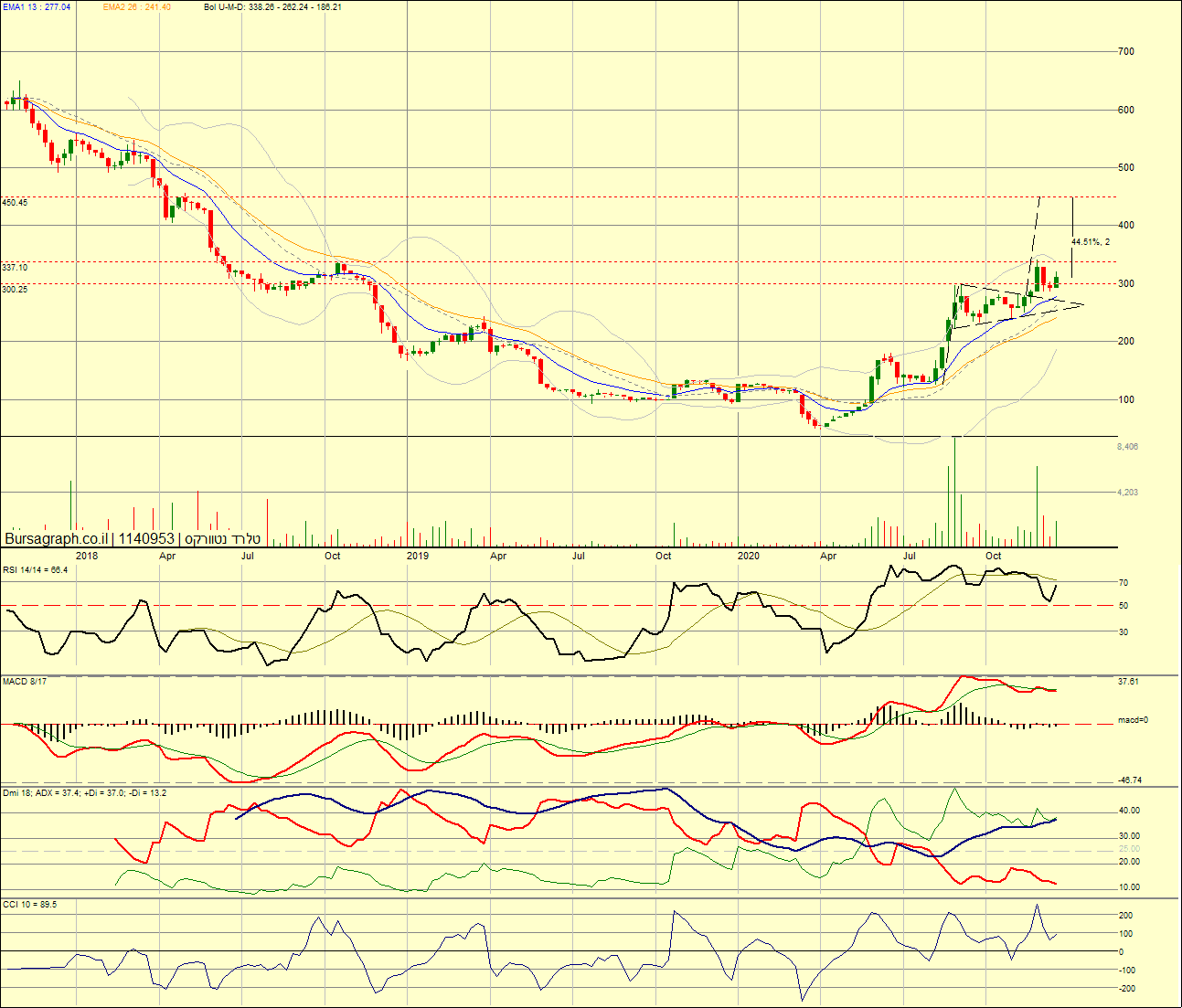Viewport: 1182px width, 1008px height.
Task: Select the 40.00 label on DMI axis
Action: (1130, 810)
